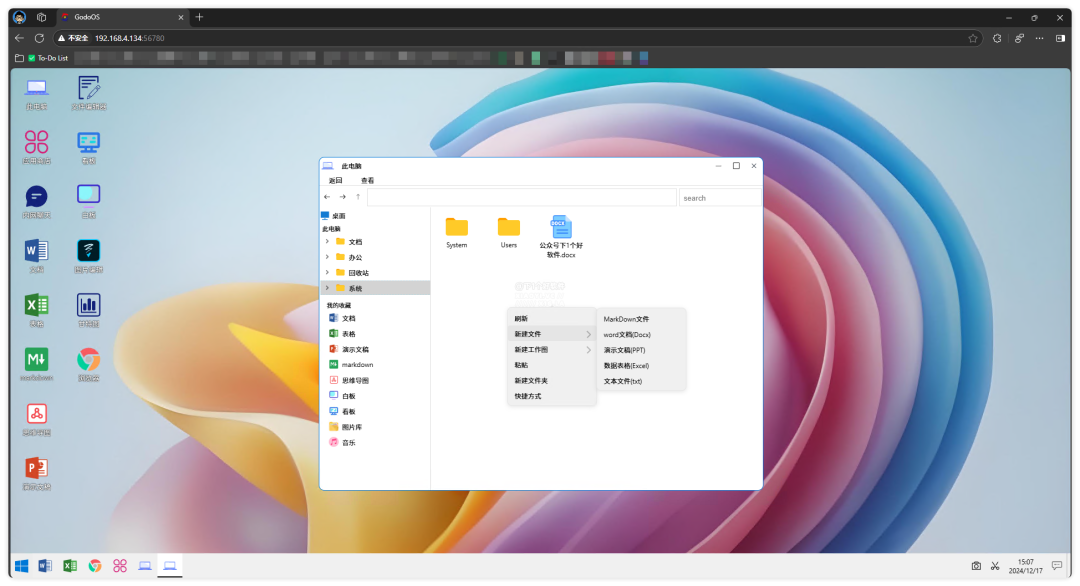Launch the browser icon on the desktop
The image size is (1080, 586).
tap(88, 359)
